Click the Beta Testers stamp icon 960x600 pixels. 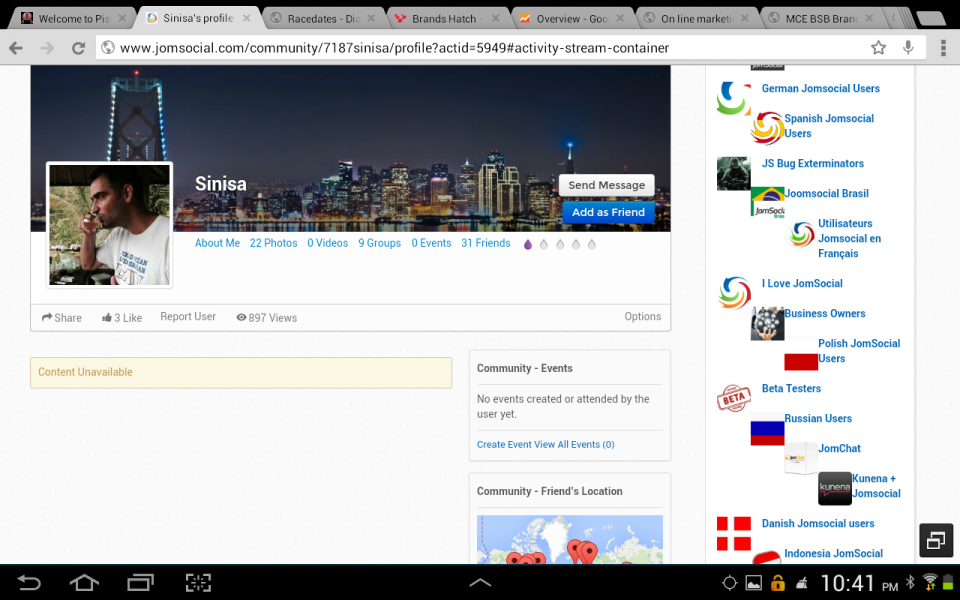click(733, 398)
